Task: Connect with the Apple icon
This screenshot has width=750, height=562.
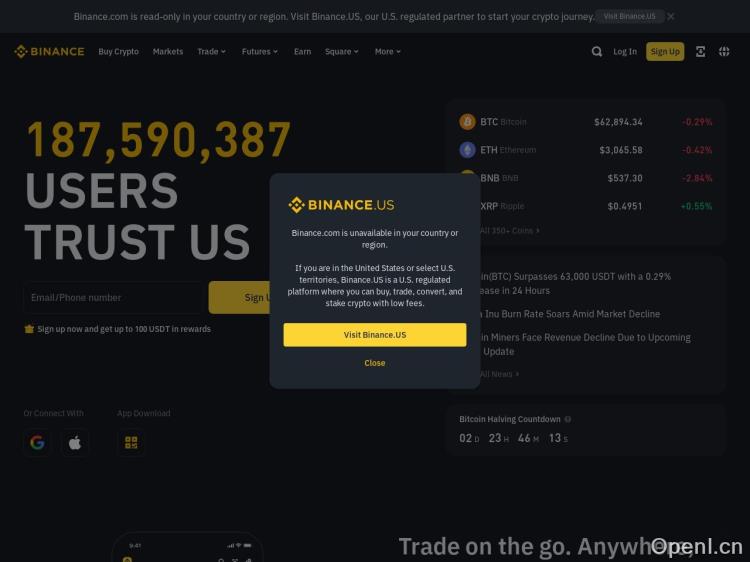Action: click(x=75, y=442)
